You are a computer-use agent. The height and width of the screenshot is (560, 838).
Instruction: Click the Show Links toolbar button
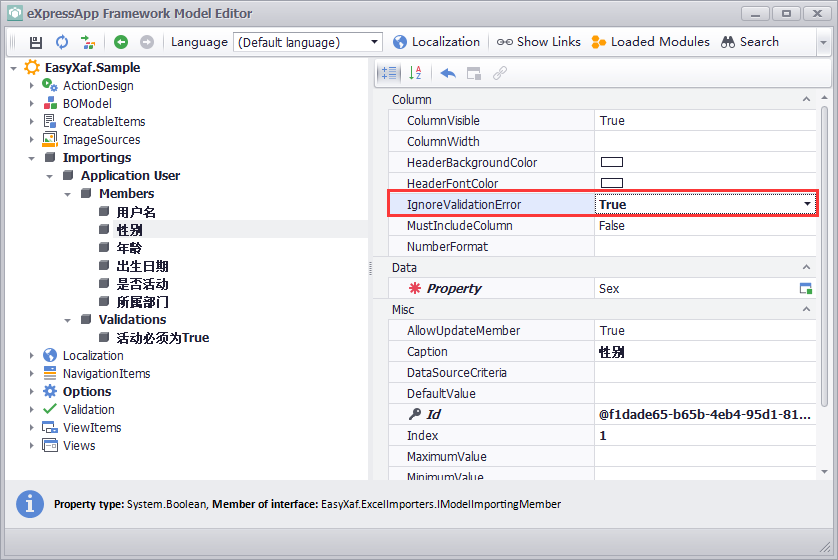click(x=539, y=42)
